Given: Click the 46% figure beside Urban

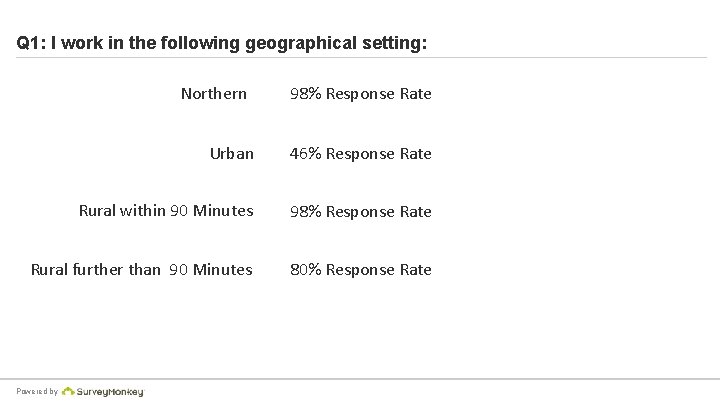Looking at the screenshot, I should coord(305,153).
